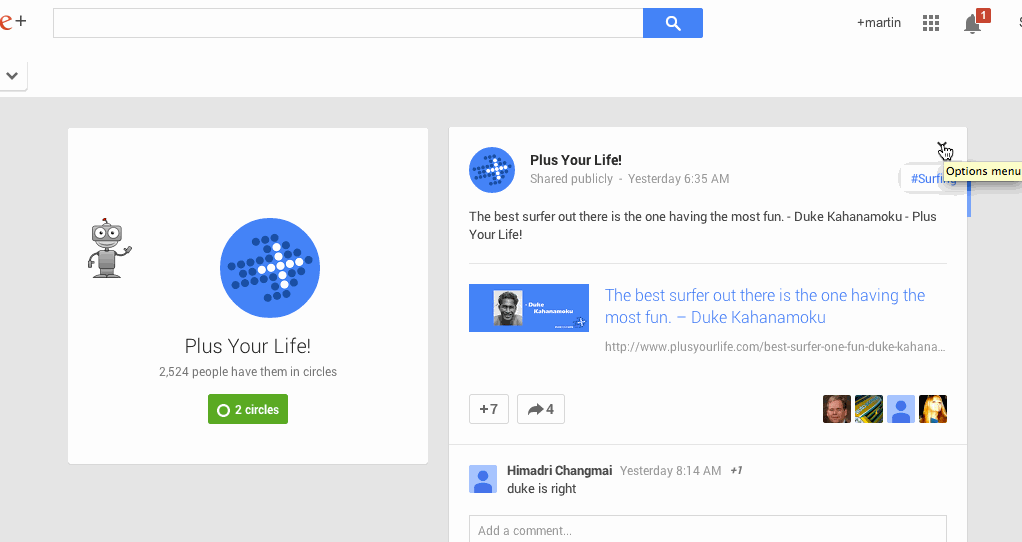Viewport: 1022px width, 542px height.
Task: Open the Shared publicly visibility details
Action: pos(572,178)
